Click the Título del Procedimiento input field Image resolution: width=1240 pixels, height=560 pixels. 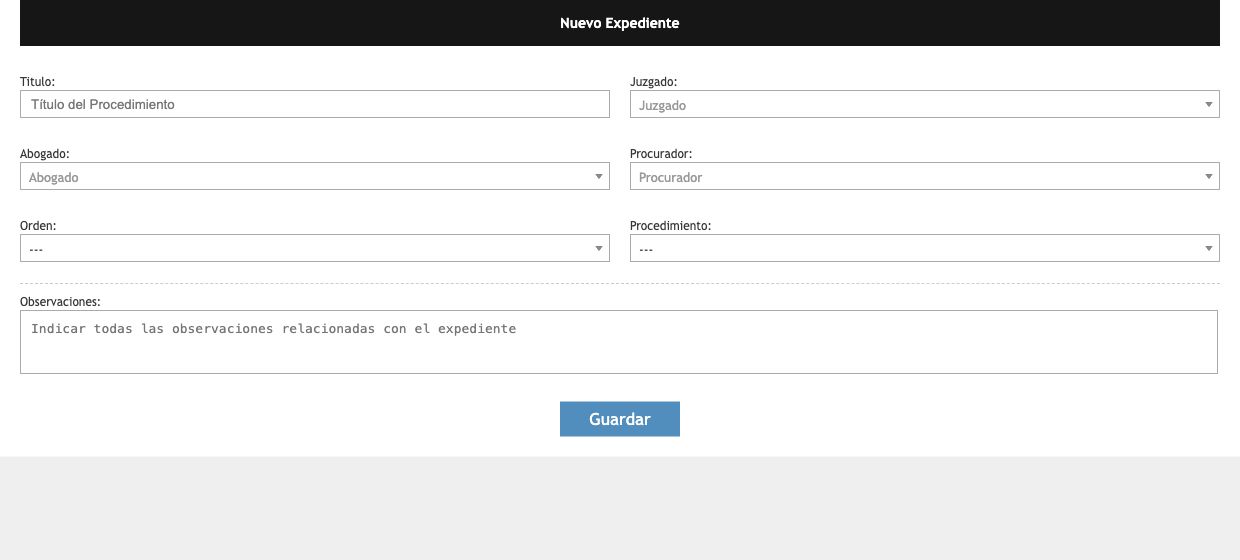pos(315,104)
